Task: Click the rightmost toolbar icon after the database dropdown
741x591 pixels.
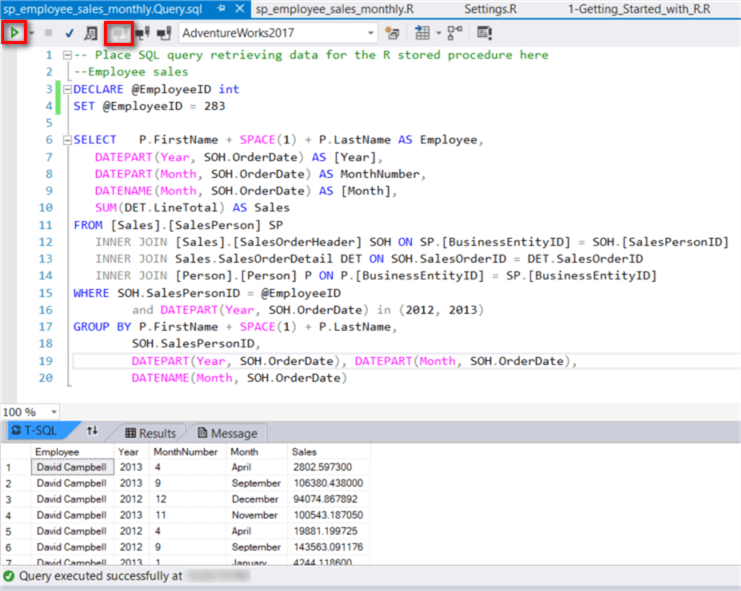Action: point(485,33)
